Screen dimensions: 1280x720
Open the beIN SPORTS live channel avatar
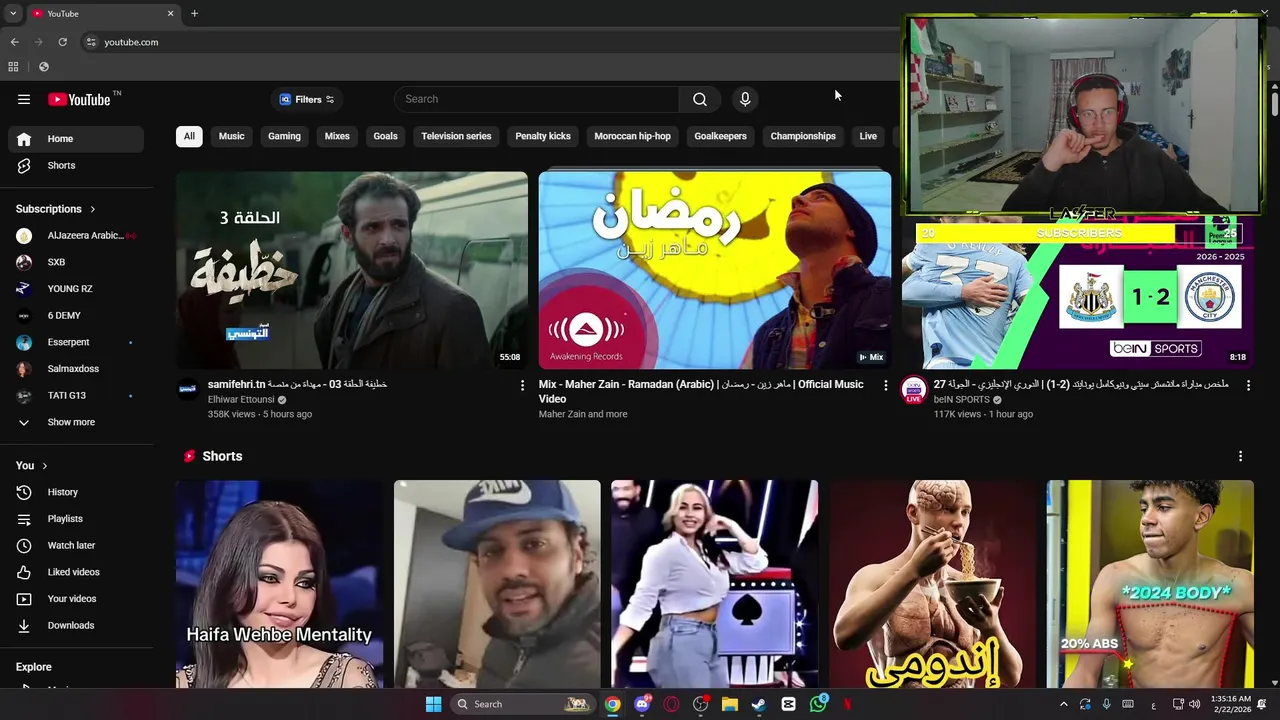(914, 390)
